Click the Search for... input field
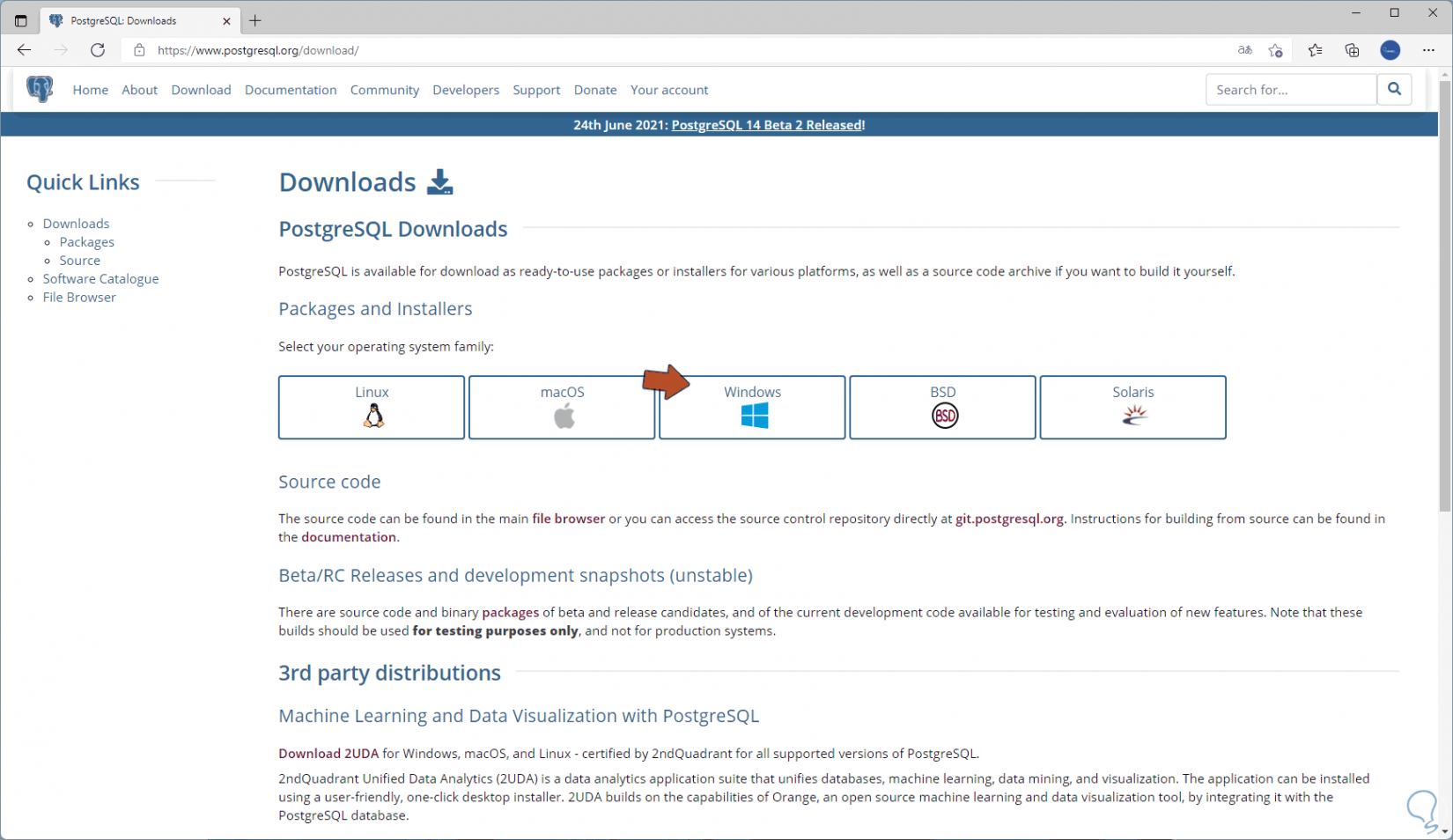 pyautogui.click(x=1291, y=89)
